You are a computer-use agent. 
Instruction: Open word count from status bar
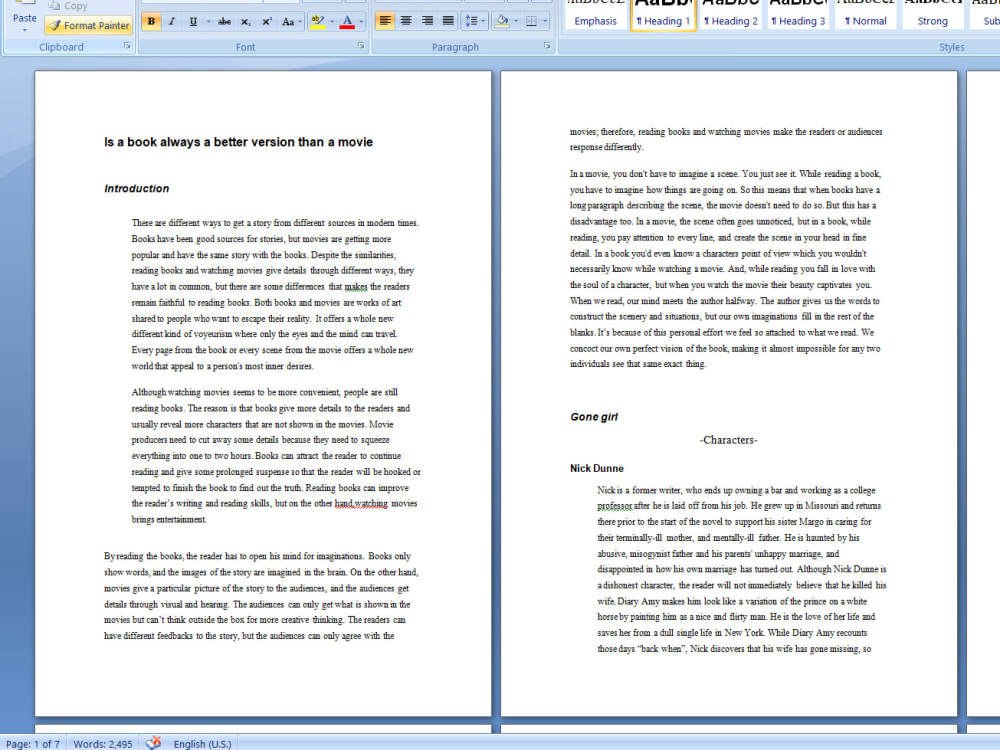[103, 744]
